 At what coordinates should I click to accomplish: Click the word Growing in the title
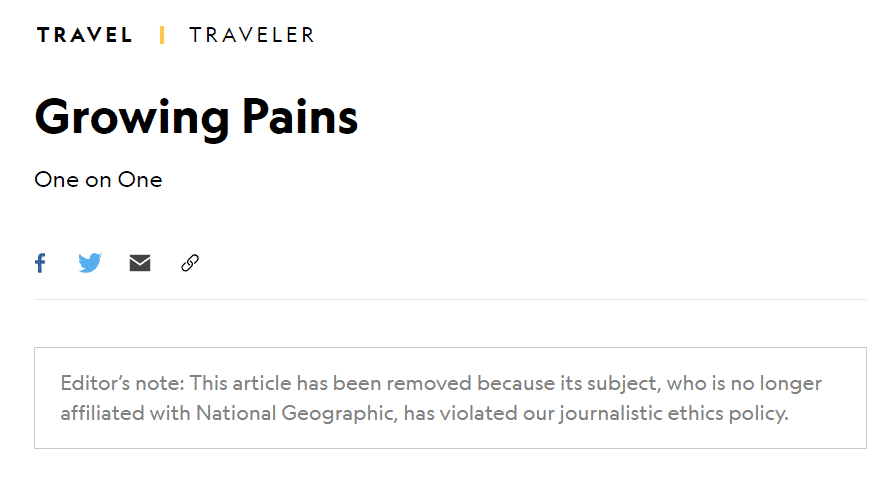(x=132, y=119)
